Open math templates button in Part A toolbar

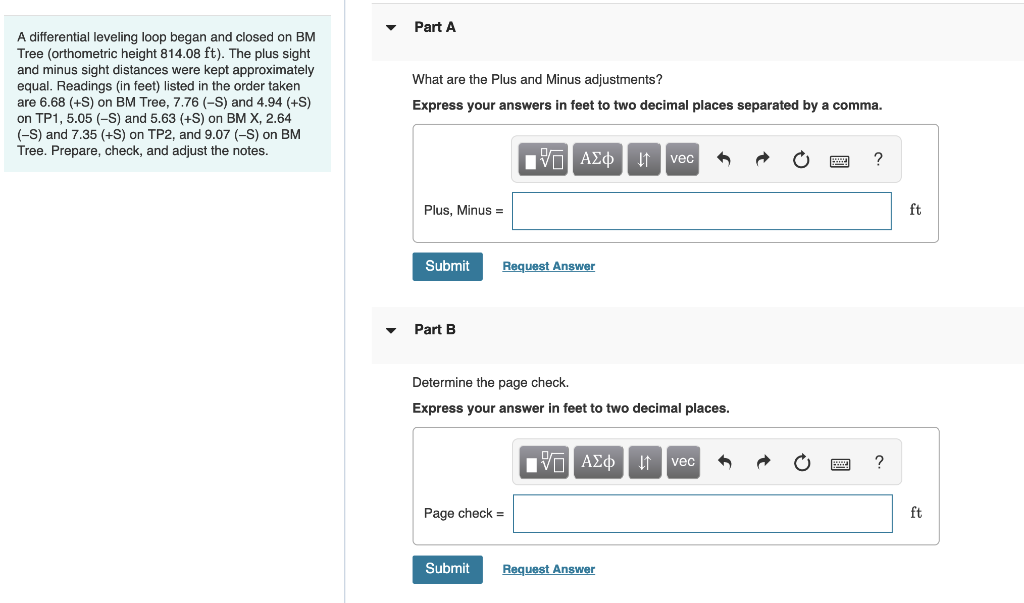[543, 159]
